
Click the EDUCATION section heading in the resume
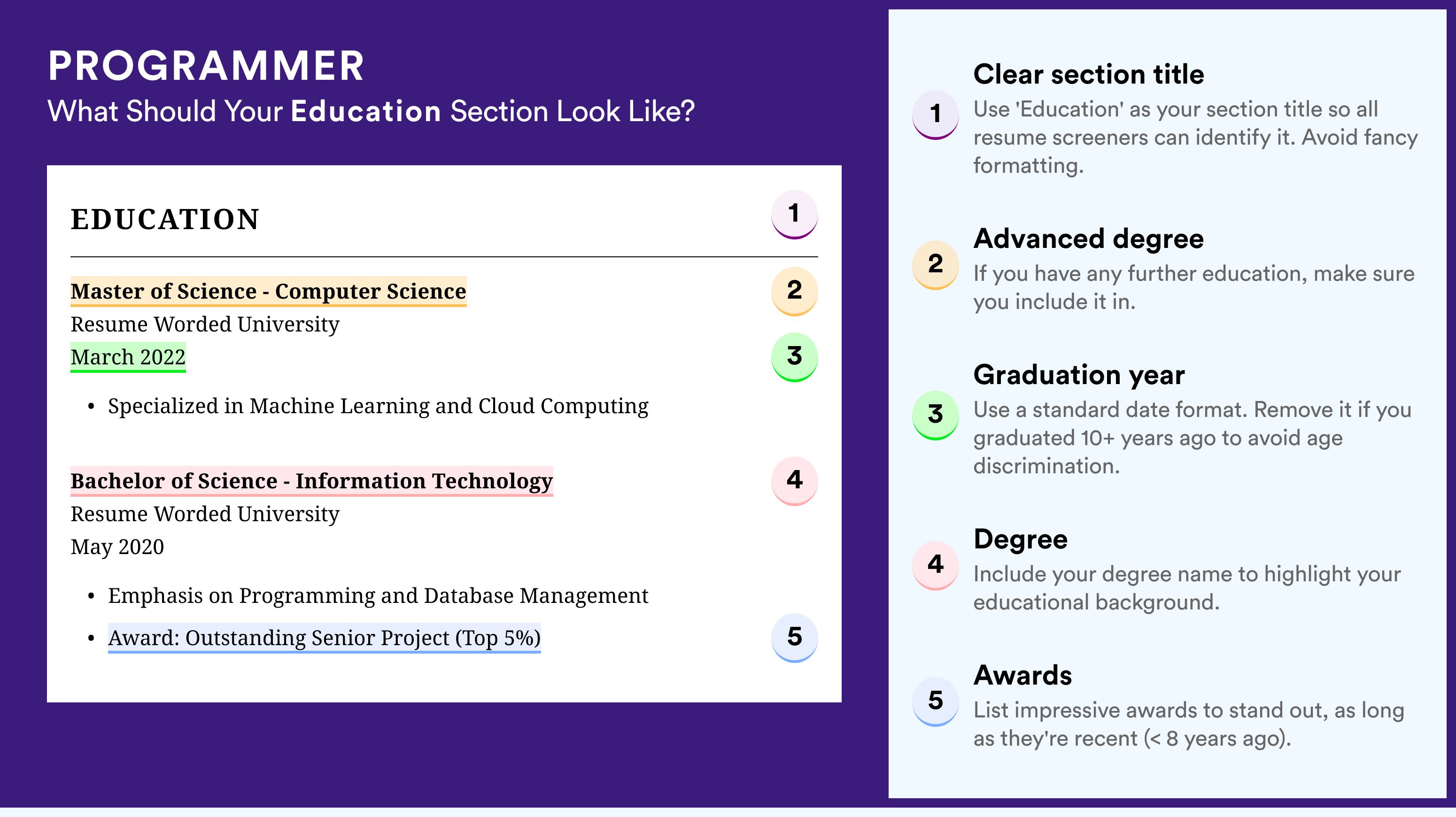coord(165,219)
